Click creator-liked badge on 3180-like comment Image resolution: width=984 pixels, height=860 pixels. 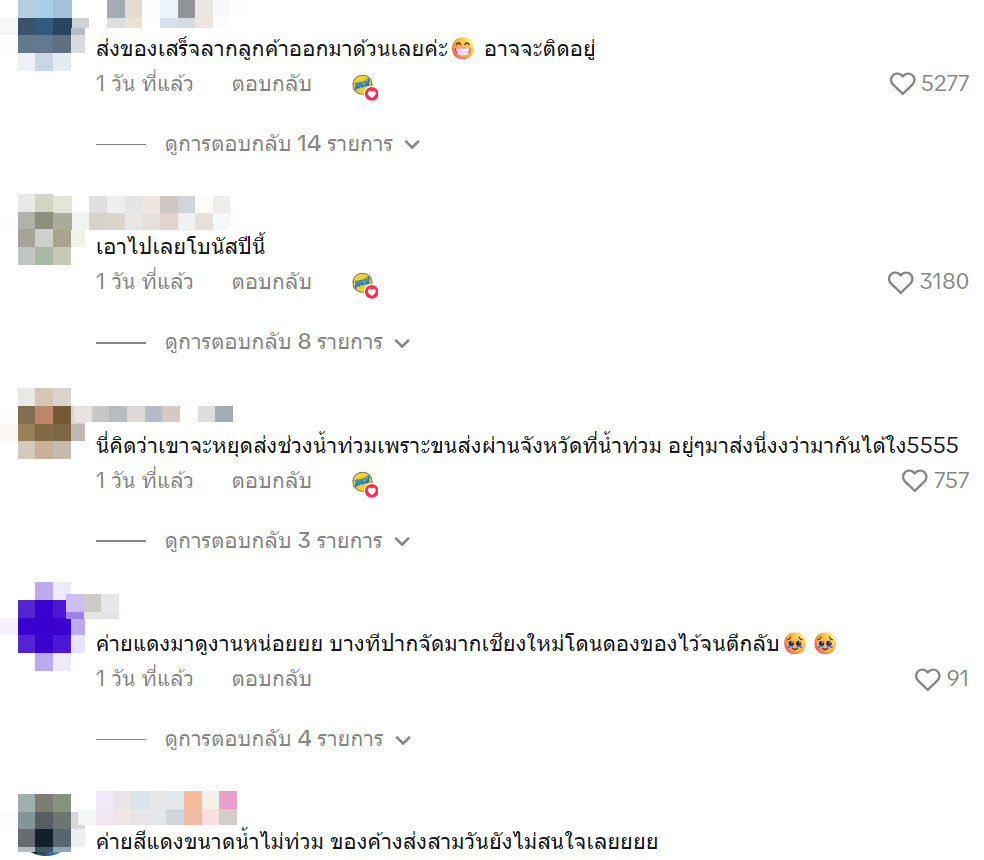click(365, 285)
